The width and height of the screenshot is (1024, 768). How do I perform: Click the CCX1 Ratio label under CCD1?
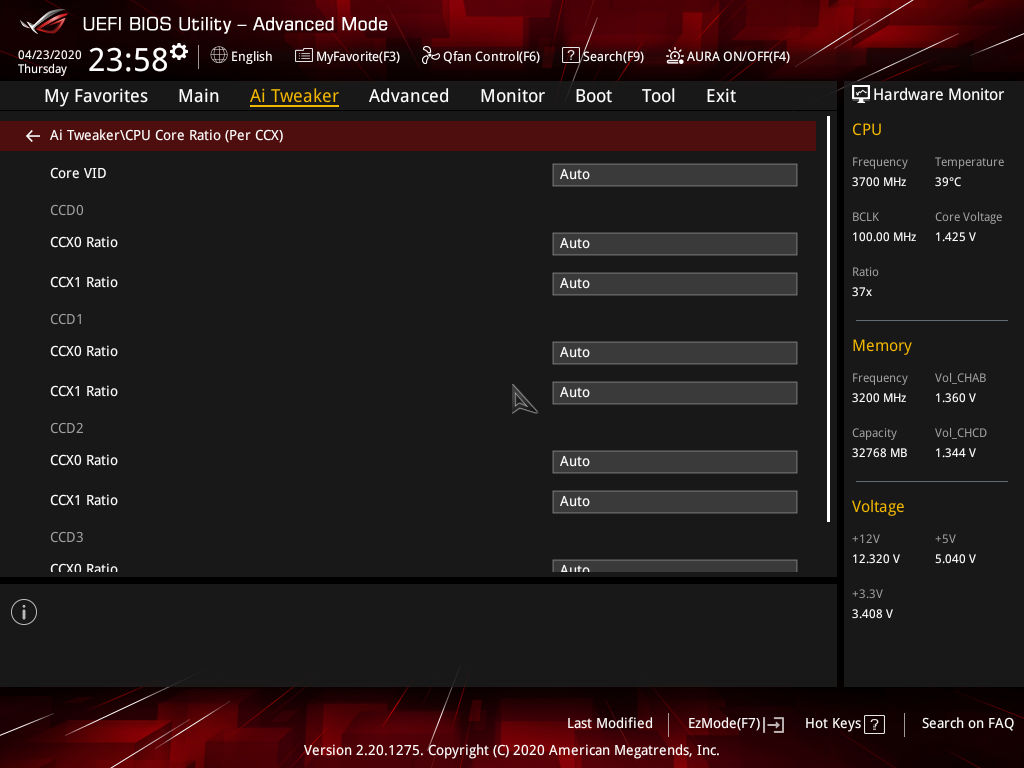(x=84, y=391)
